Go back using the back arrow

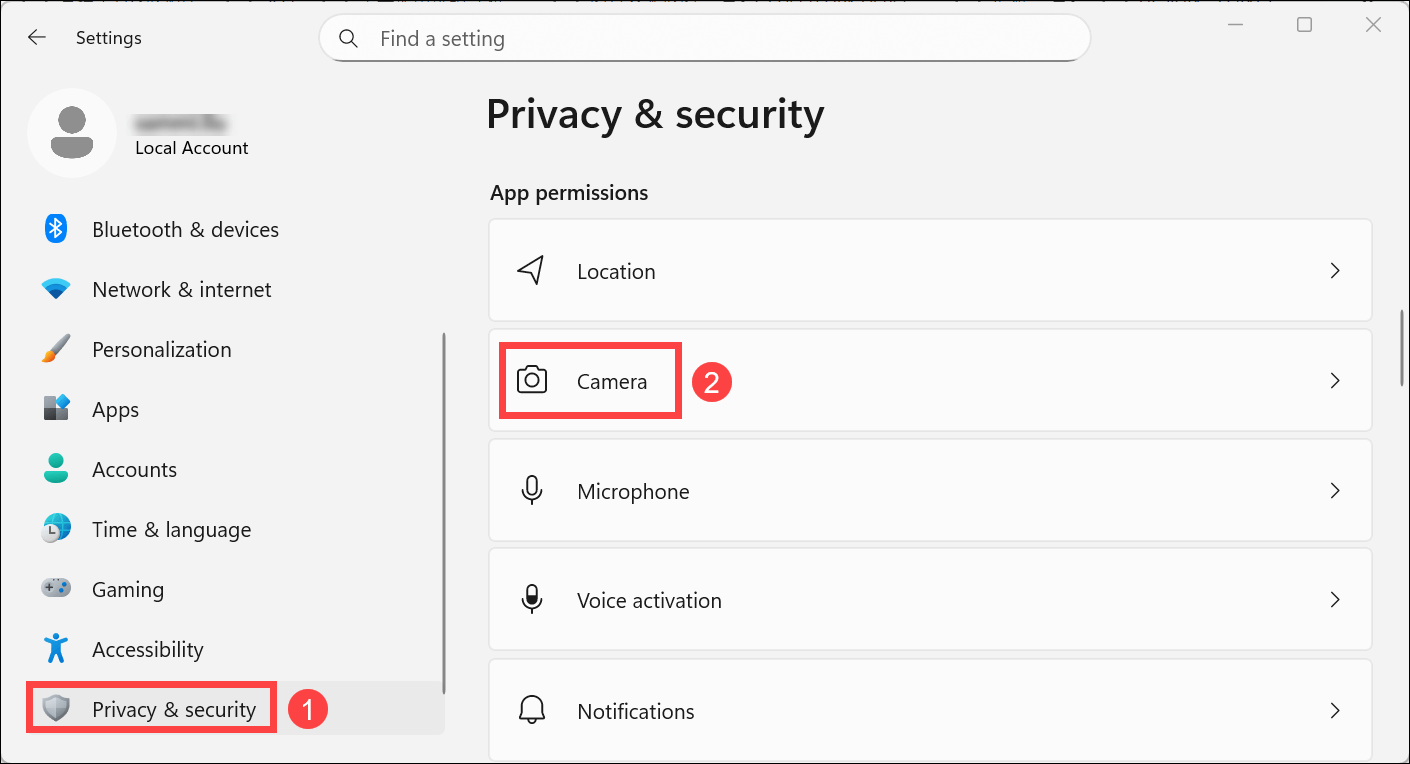pos(37,38)
